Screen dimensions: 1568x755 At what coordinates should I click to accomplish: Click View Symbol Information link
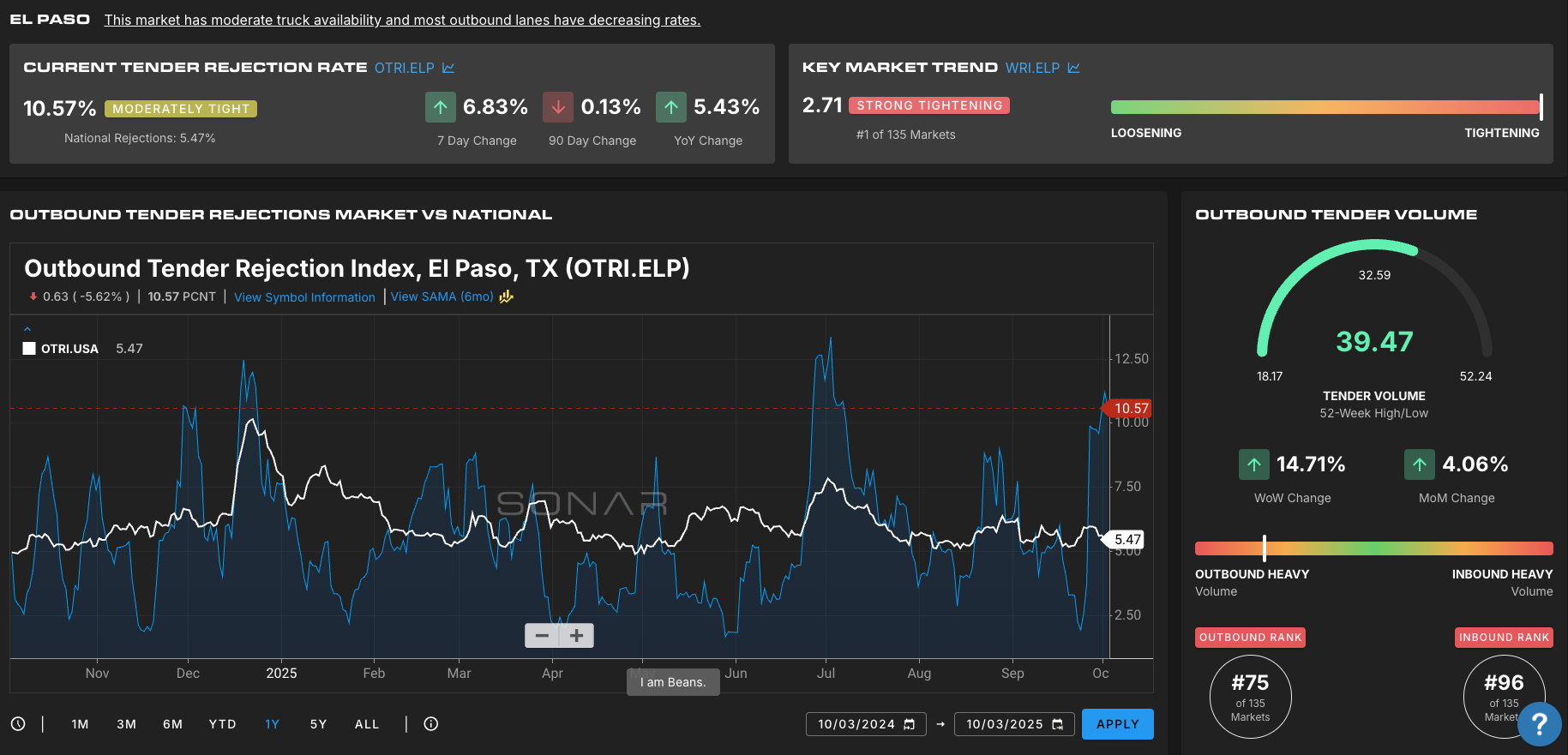click(304, 297)
